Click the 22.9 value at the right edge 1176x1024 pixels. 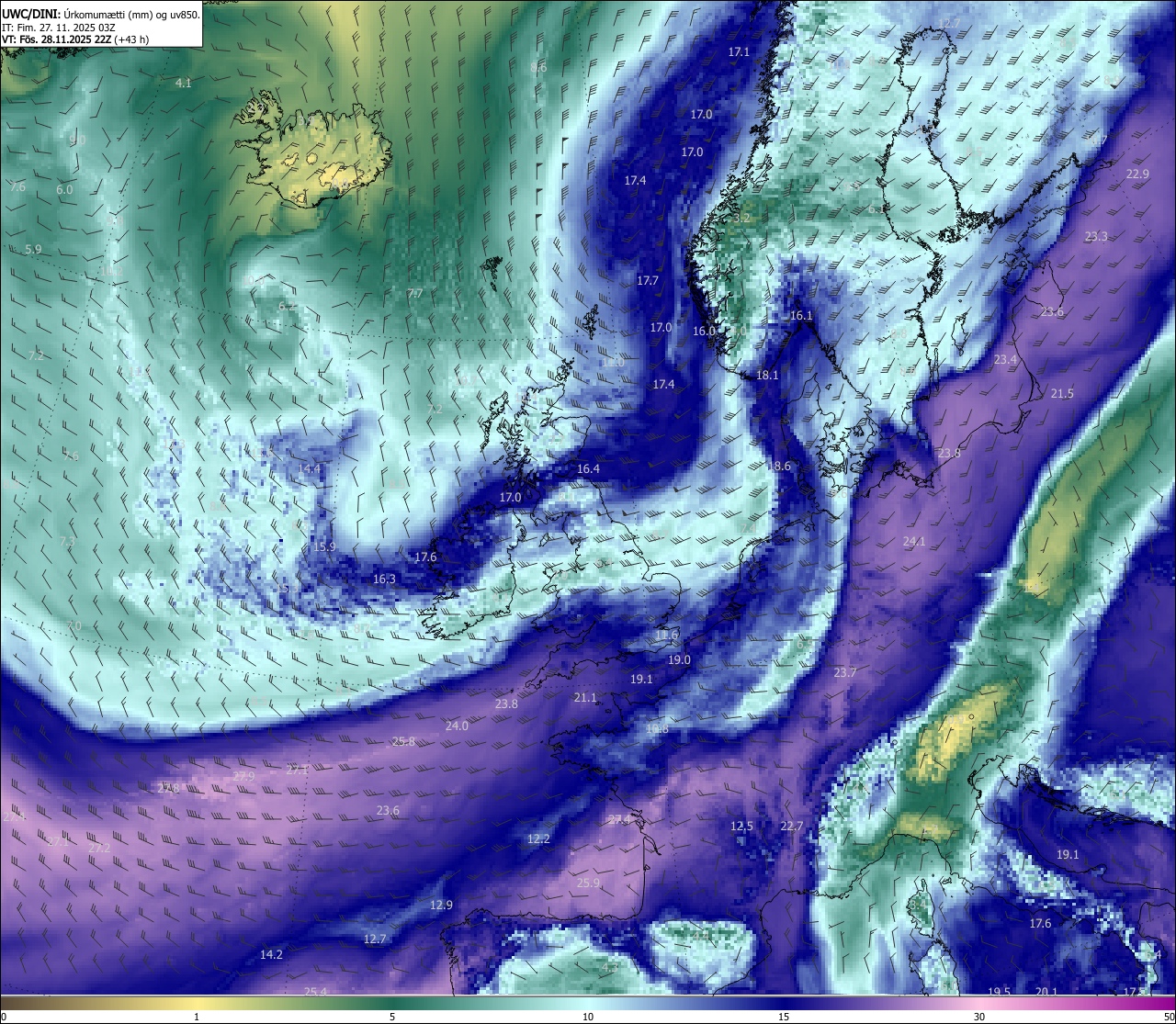(1137, 174)
